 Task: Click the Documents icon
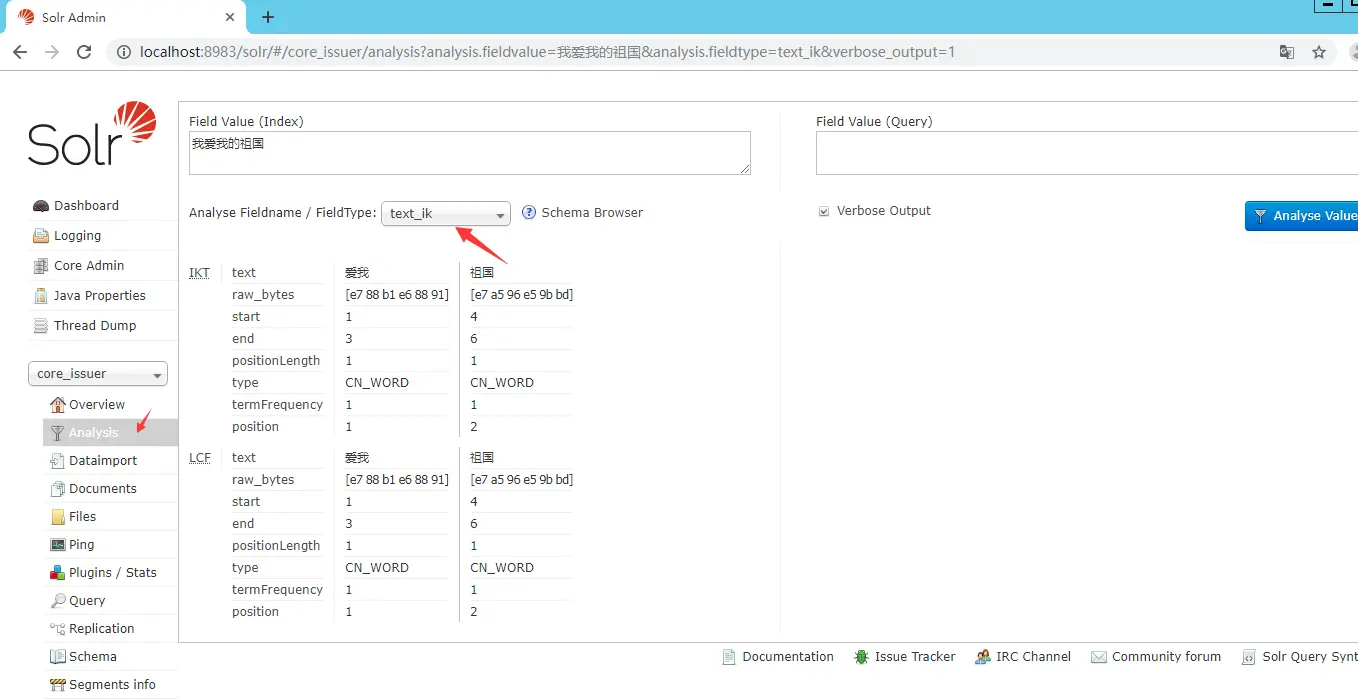click(x=58, y=489)
